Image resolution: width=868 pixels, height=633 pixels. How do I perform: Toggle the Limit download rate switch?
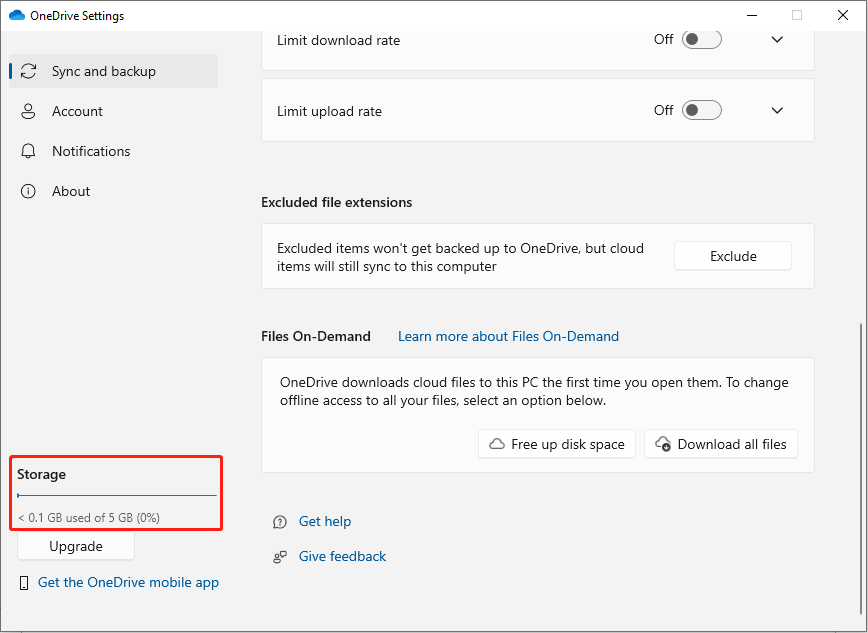click(x=700, y=39)
